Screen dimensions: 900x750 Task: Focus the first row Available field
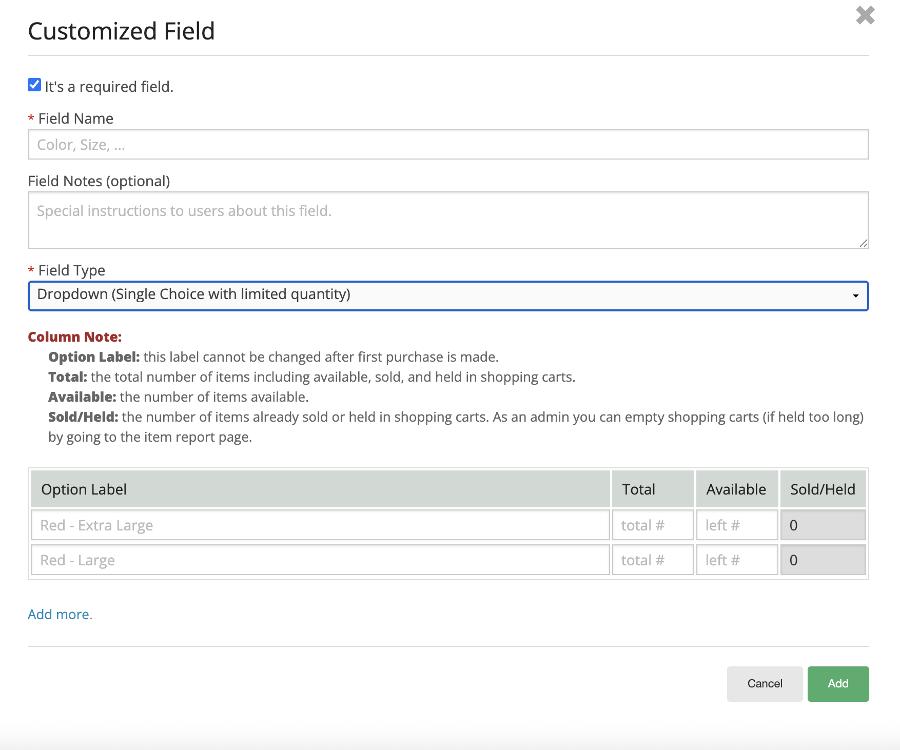point(736,525)
